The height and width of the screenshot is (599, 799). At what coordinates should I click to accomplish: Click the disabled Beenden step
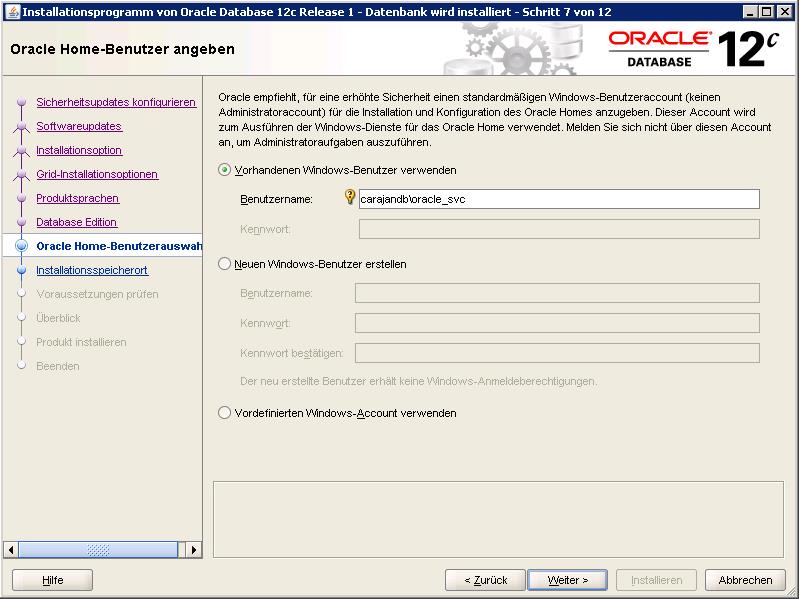[x=58, y=366]
